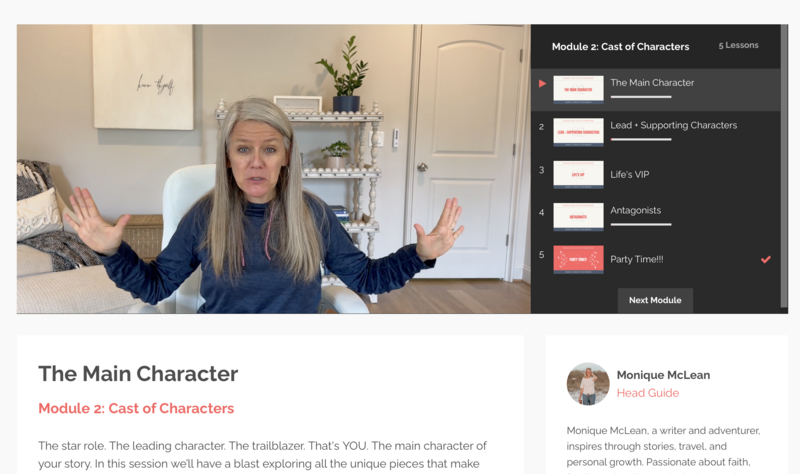
Task: Click the red play arrow icon
Action: (542, 84)
